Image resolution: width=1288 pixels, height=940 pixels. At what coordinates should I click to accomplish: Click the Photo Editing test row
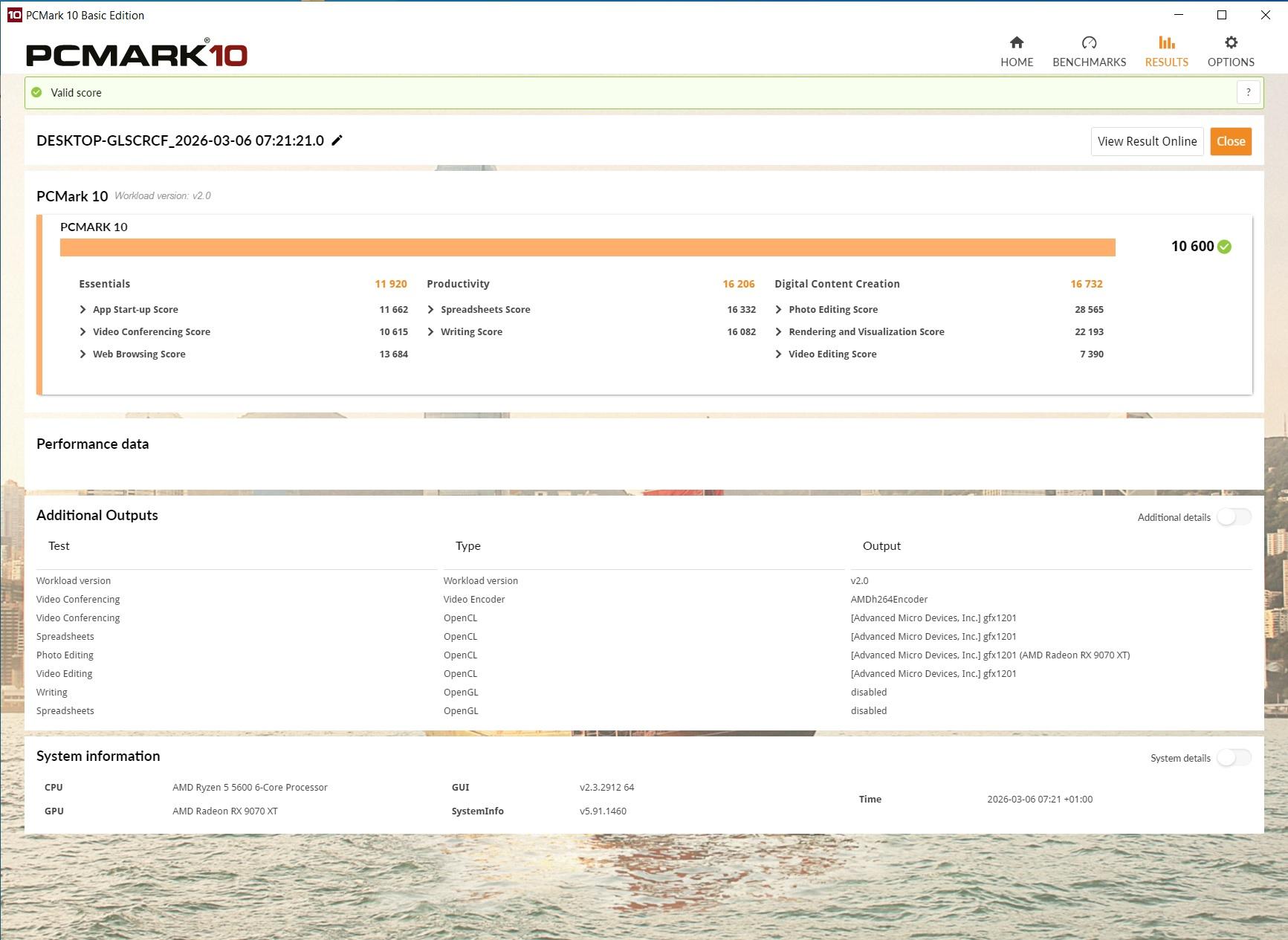pyautogui.click(x=65, y=655)
